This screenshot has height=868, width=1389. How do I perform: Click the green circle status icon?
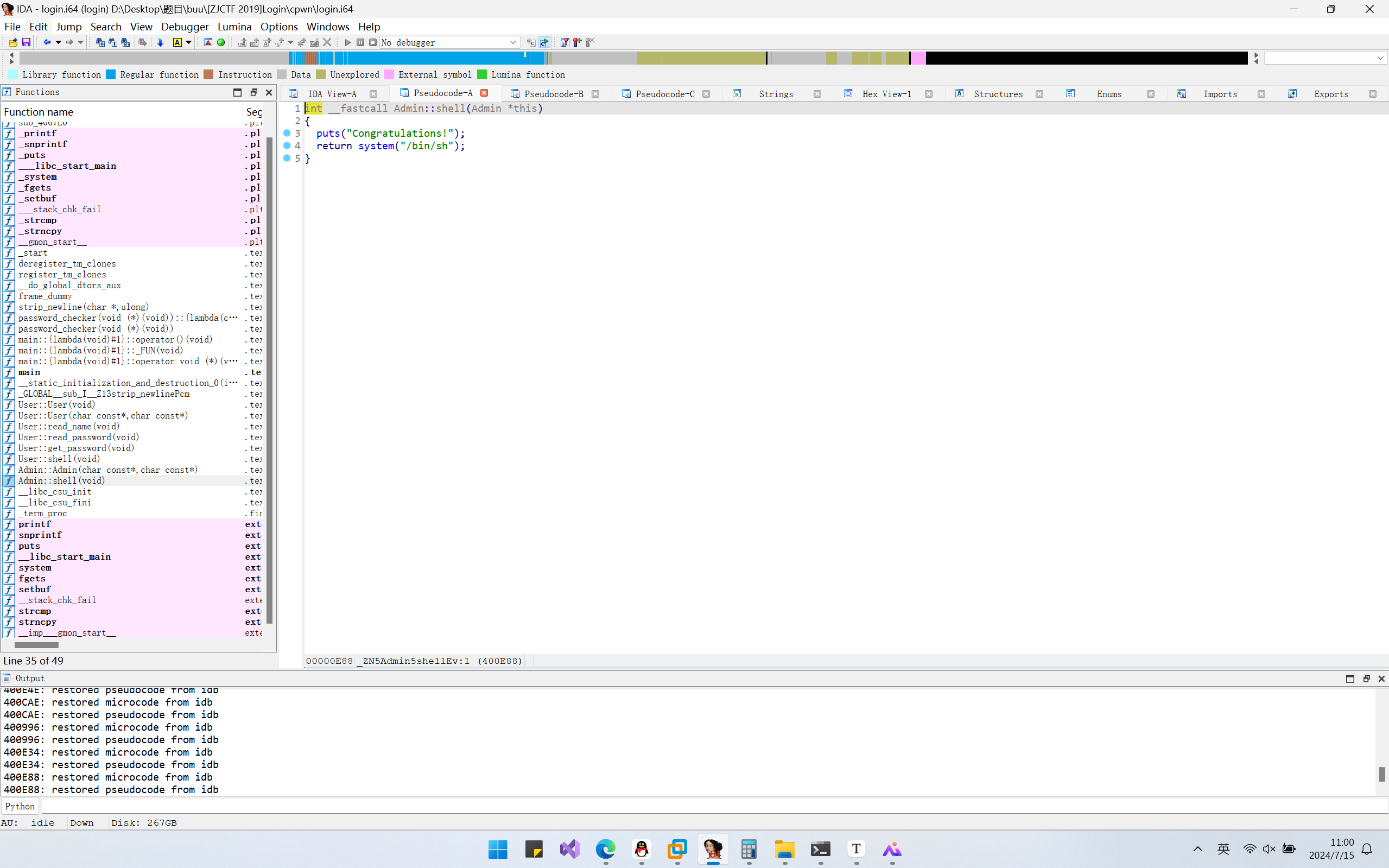pos(221,42)
